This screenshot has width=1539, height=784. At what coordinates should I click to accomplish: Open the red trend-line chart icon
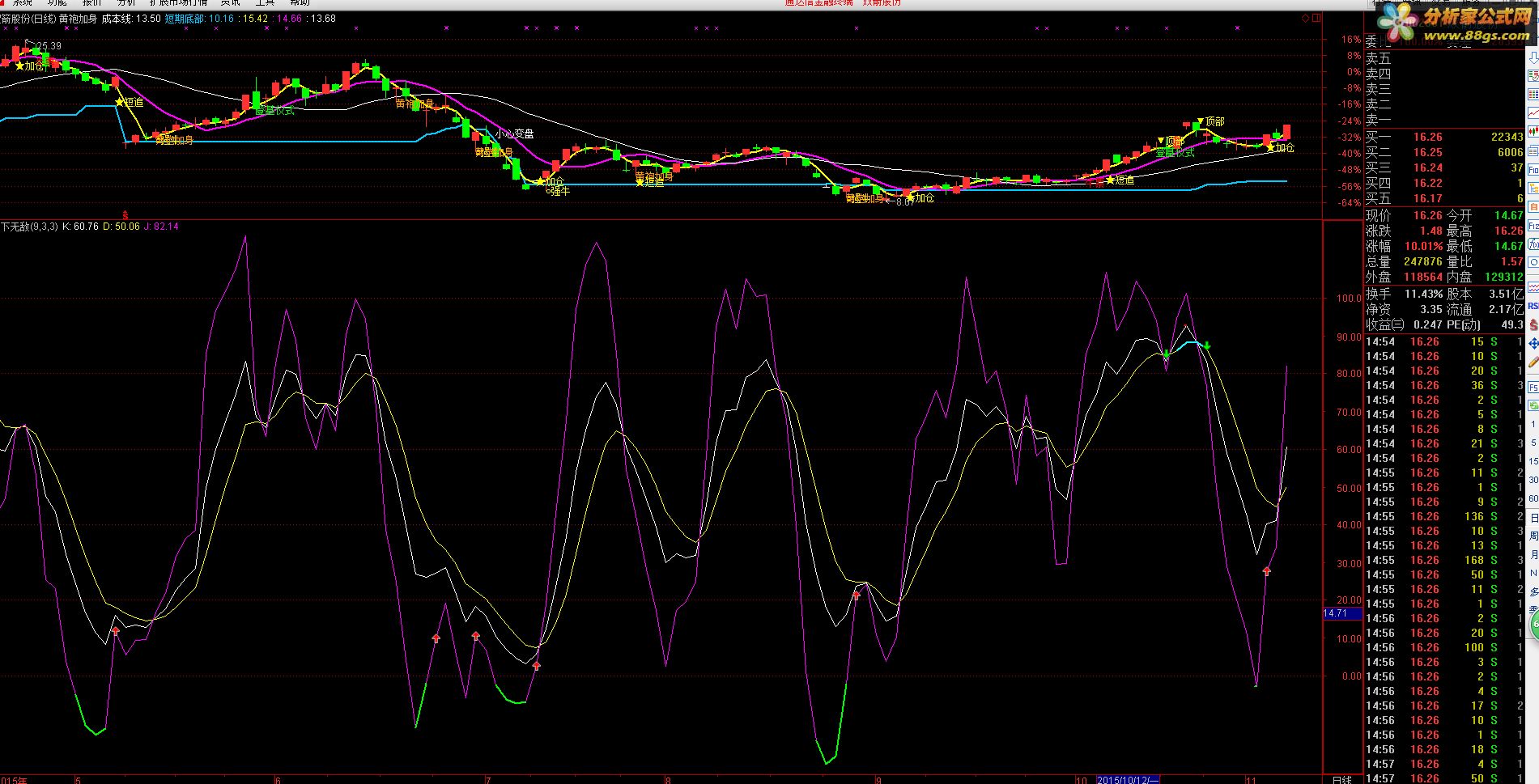click(1533, 286)
